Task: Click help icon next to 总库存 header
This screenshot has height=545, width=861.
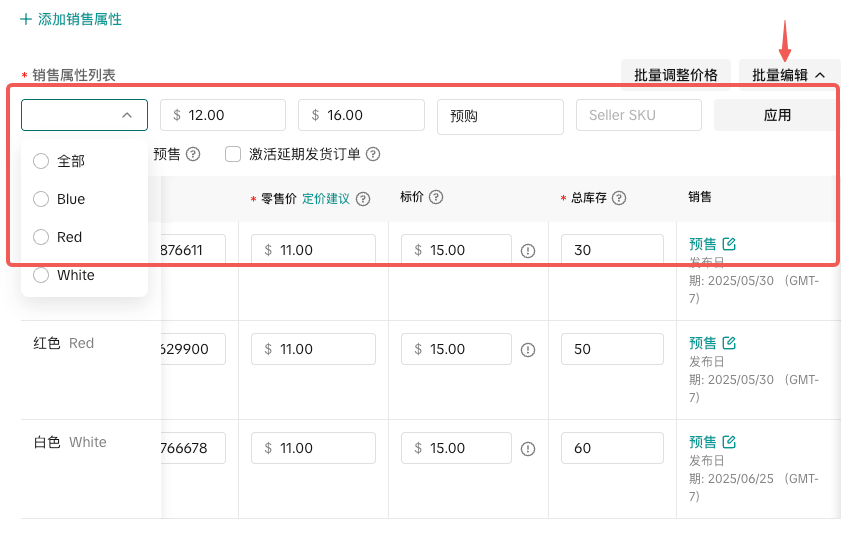Action: click(x=619, y=199)
